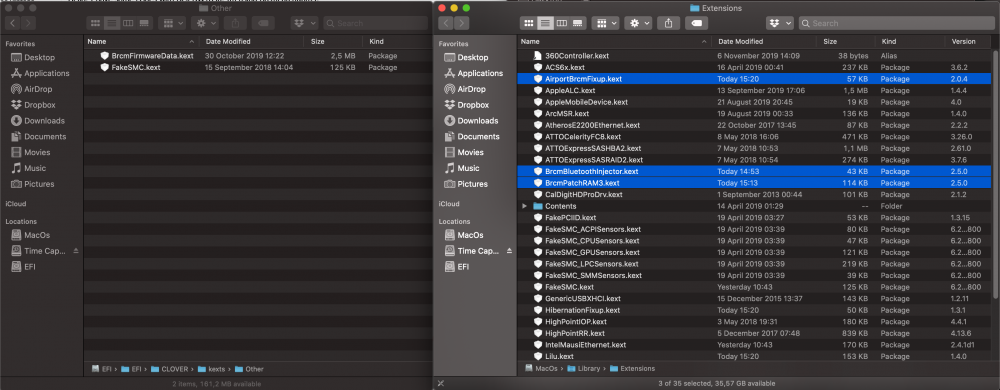1000x390 pixels.
Task: Switch Extensions window to gallery view
Action: (x=578, y=23)
